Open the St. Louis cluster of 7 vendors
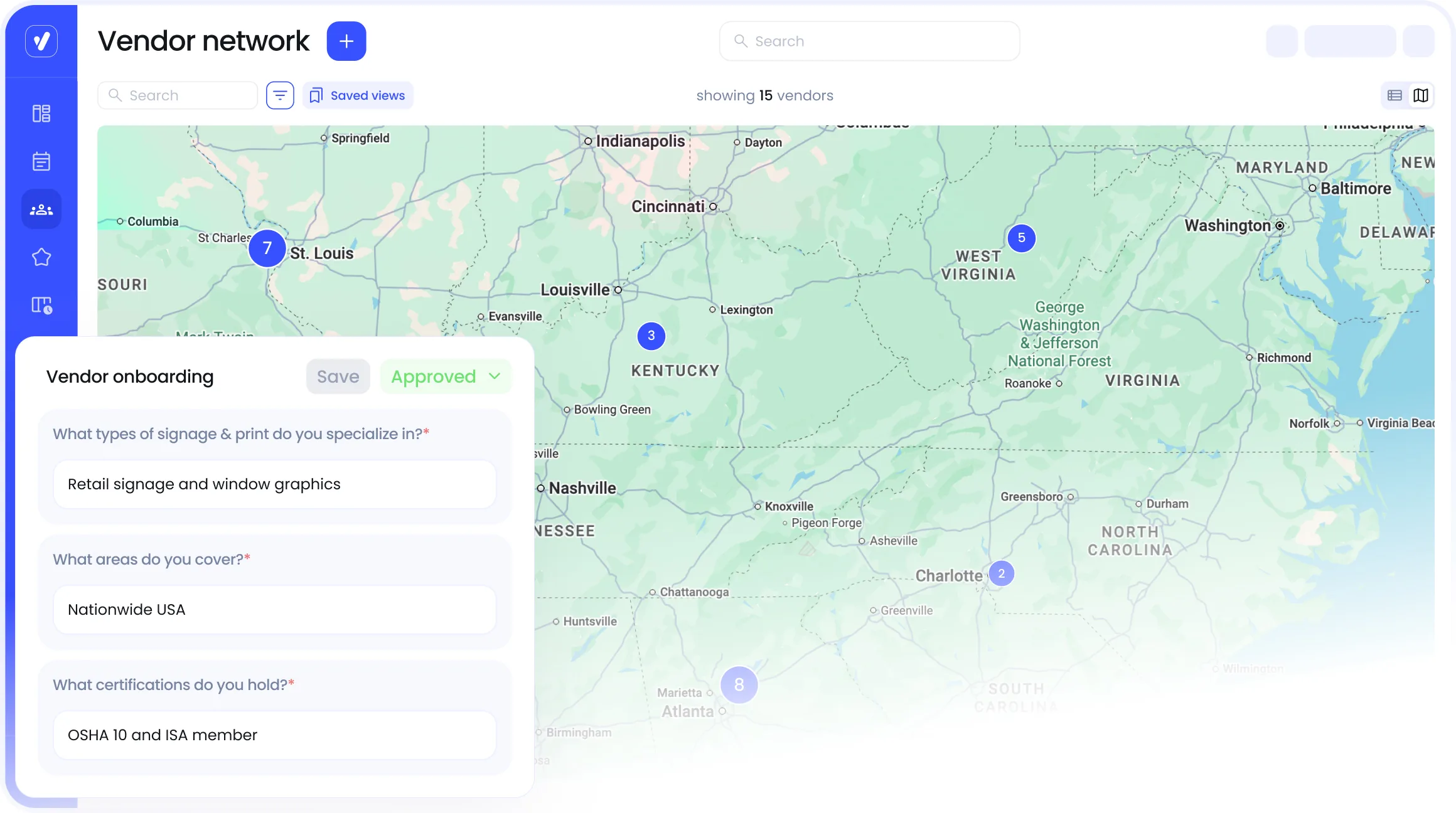Viewport: 1456px width, 813px height. pos(267,248)
